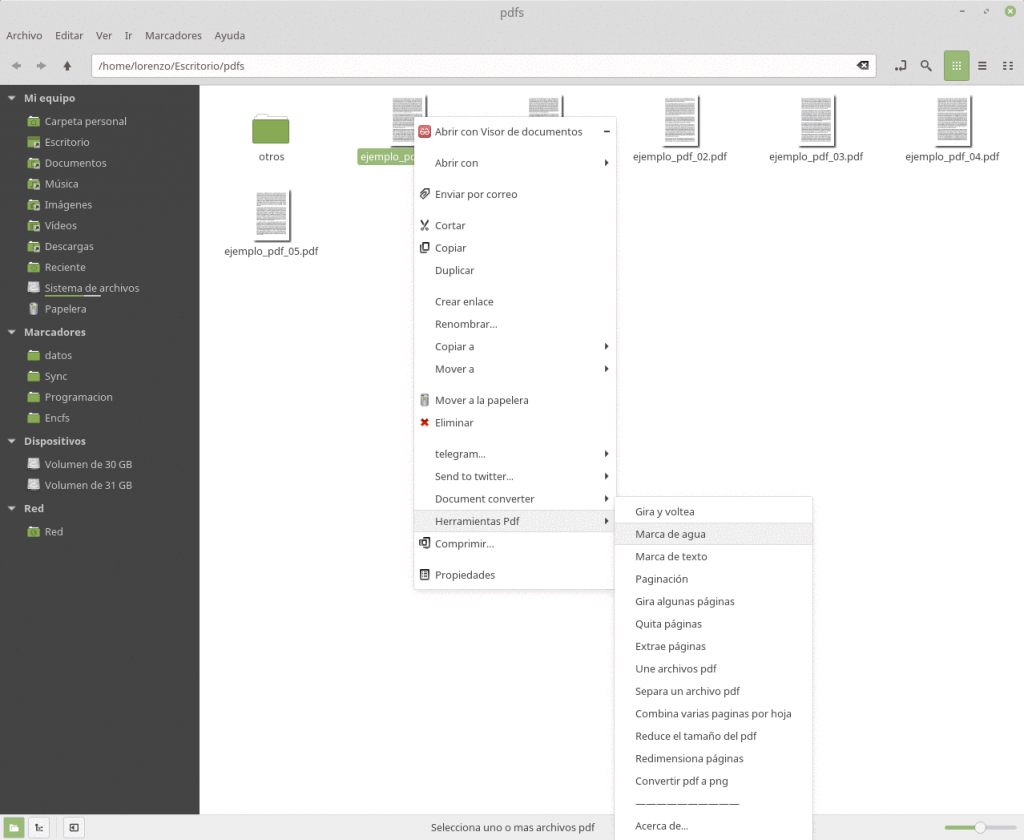Toggle forward navigation arrow
1024x840 pixels.
pos(40,65)
